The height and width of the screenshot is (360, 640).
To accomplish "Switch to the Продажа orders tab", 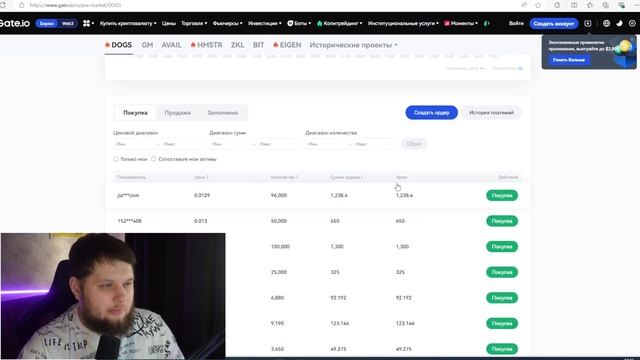I will [178, 113].
